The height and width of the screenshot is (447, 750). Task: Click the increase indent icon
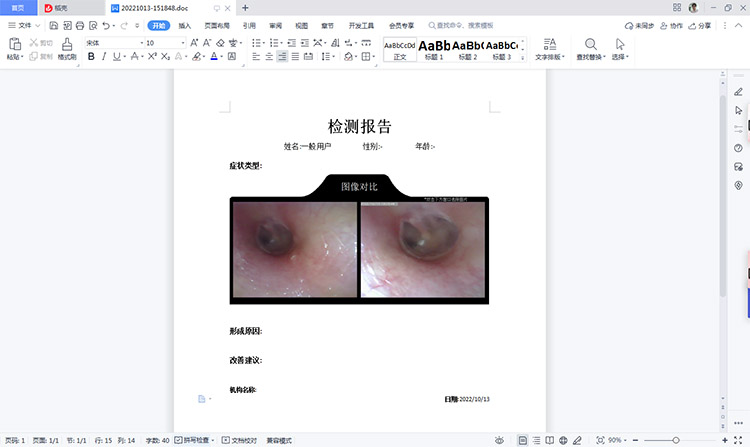point(305,43)
